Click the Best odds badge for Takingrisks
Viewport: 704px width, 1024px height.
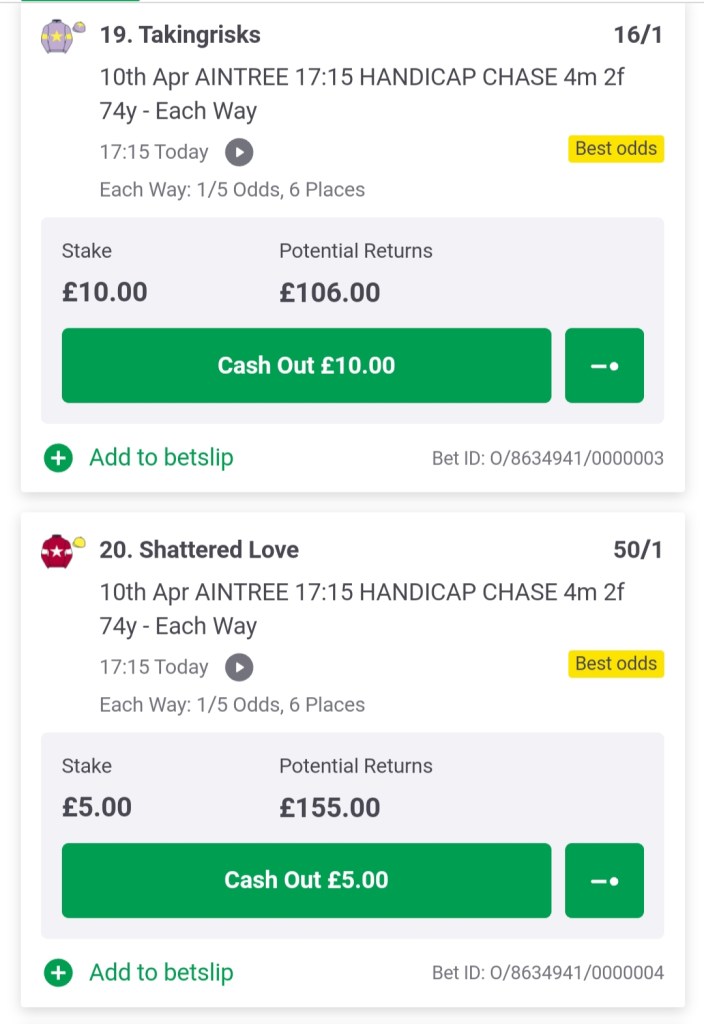click(x=616, y=149)
